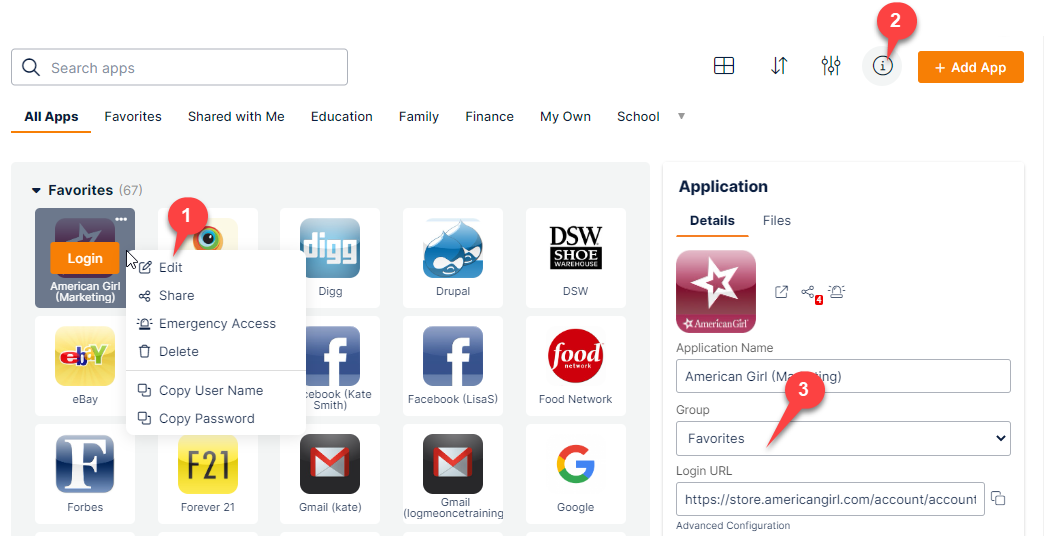Open the Group dropdown showing Favorites
Image resolution: width=1044 pixels, height=536 pixels.
tap(843, 438)
